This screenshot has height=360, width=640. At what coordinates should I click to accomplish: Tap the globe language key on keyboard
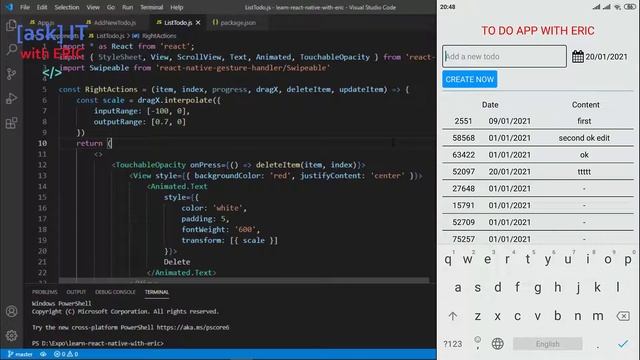point(498,344)
